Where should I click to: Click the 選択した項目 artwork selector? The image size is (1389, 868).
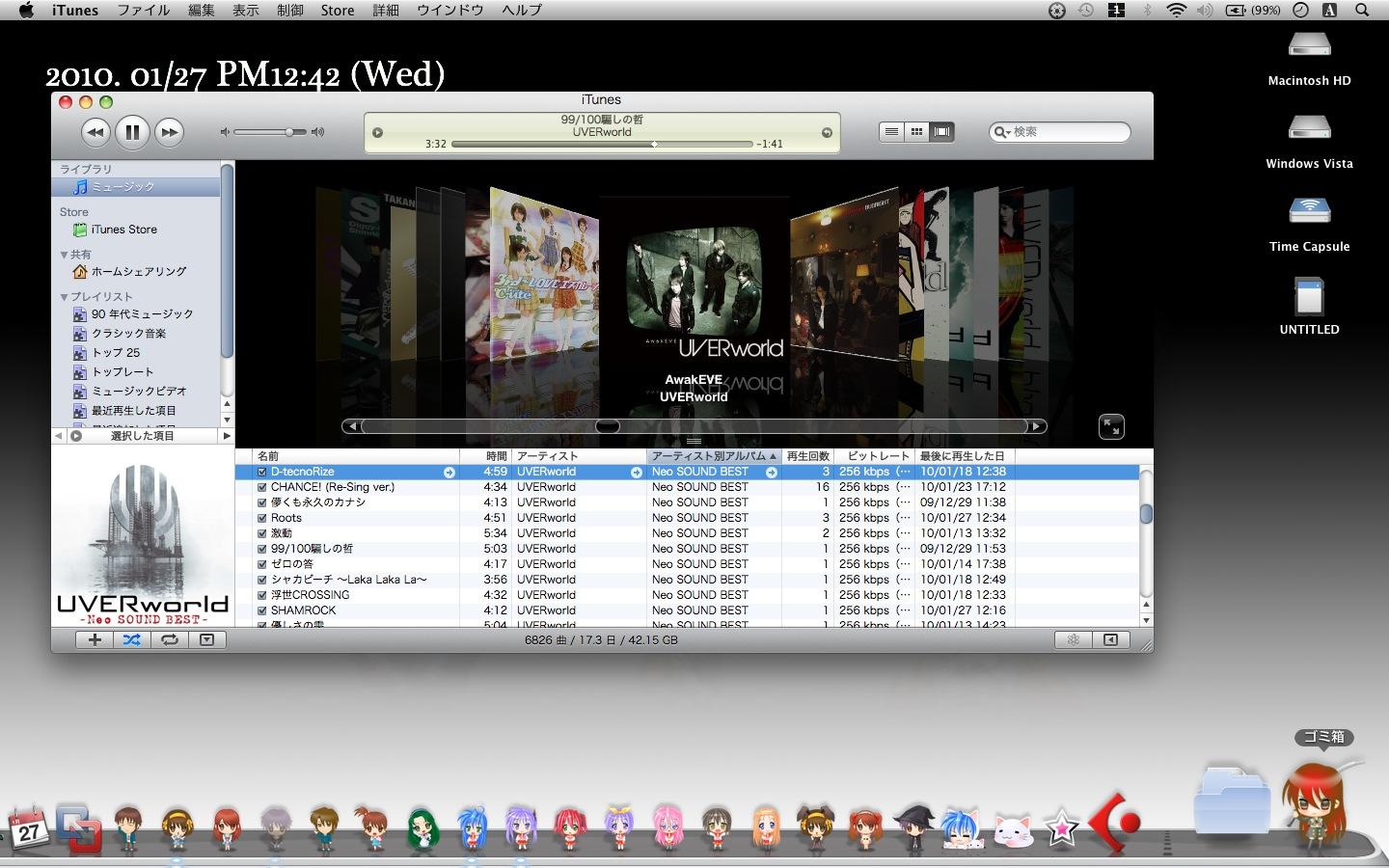pyautogui.click(x=143, y=436)
